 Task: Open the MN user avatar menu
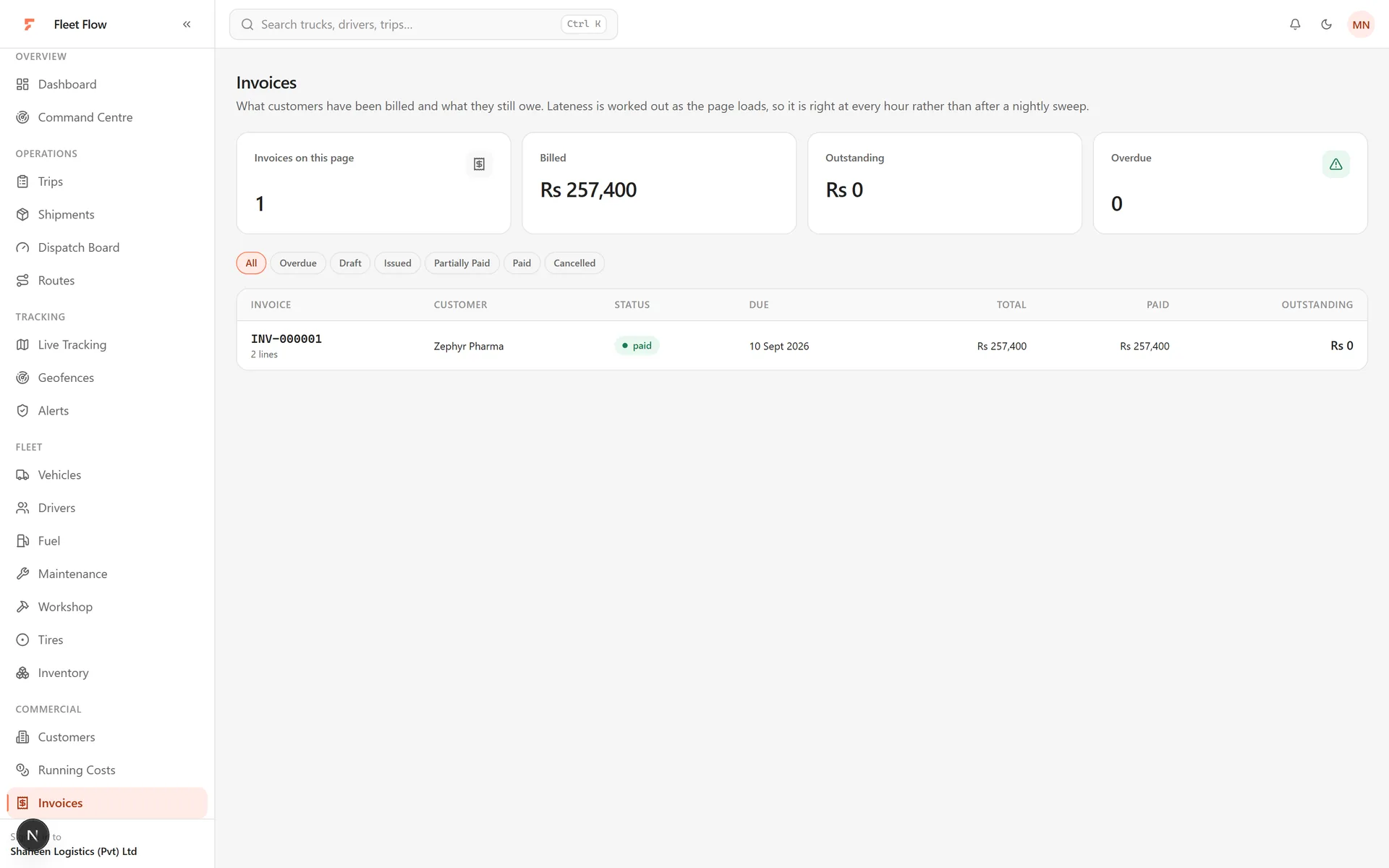pos(1361,25)
